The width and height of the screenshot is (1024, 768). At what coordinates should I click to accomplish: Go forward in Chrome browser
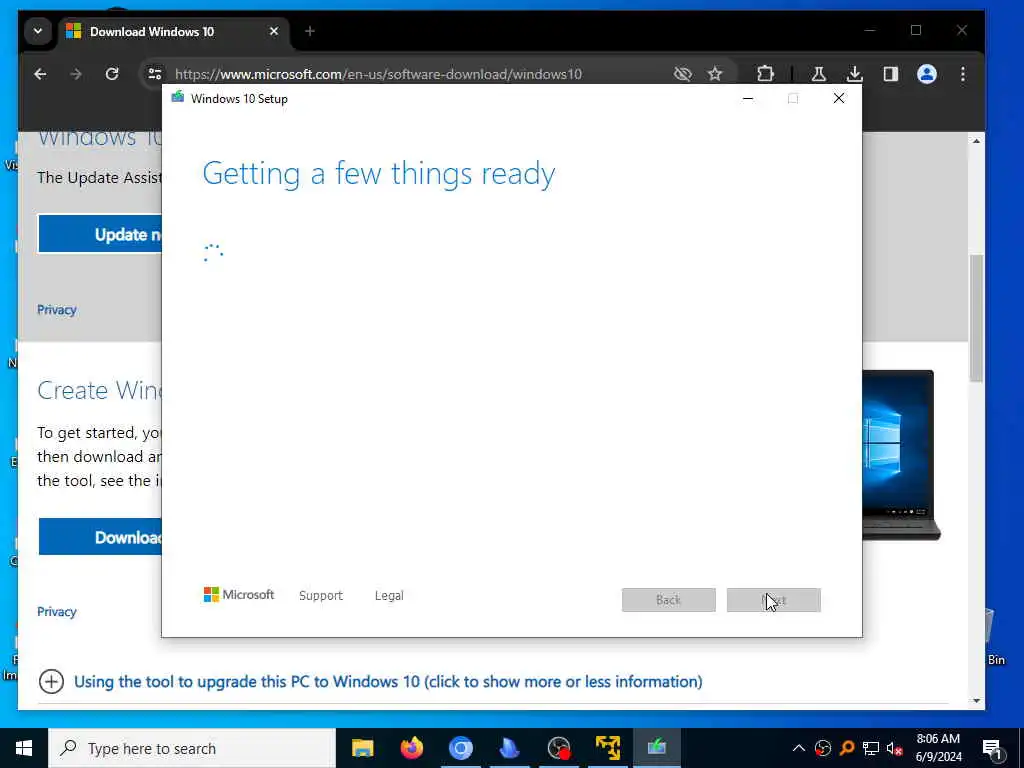76,74
